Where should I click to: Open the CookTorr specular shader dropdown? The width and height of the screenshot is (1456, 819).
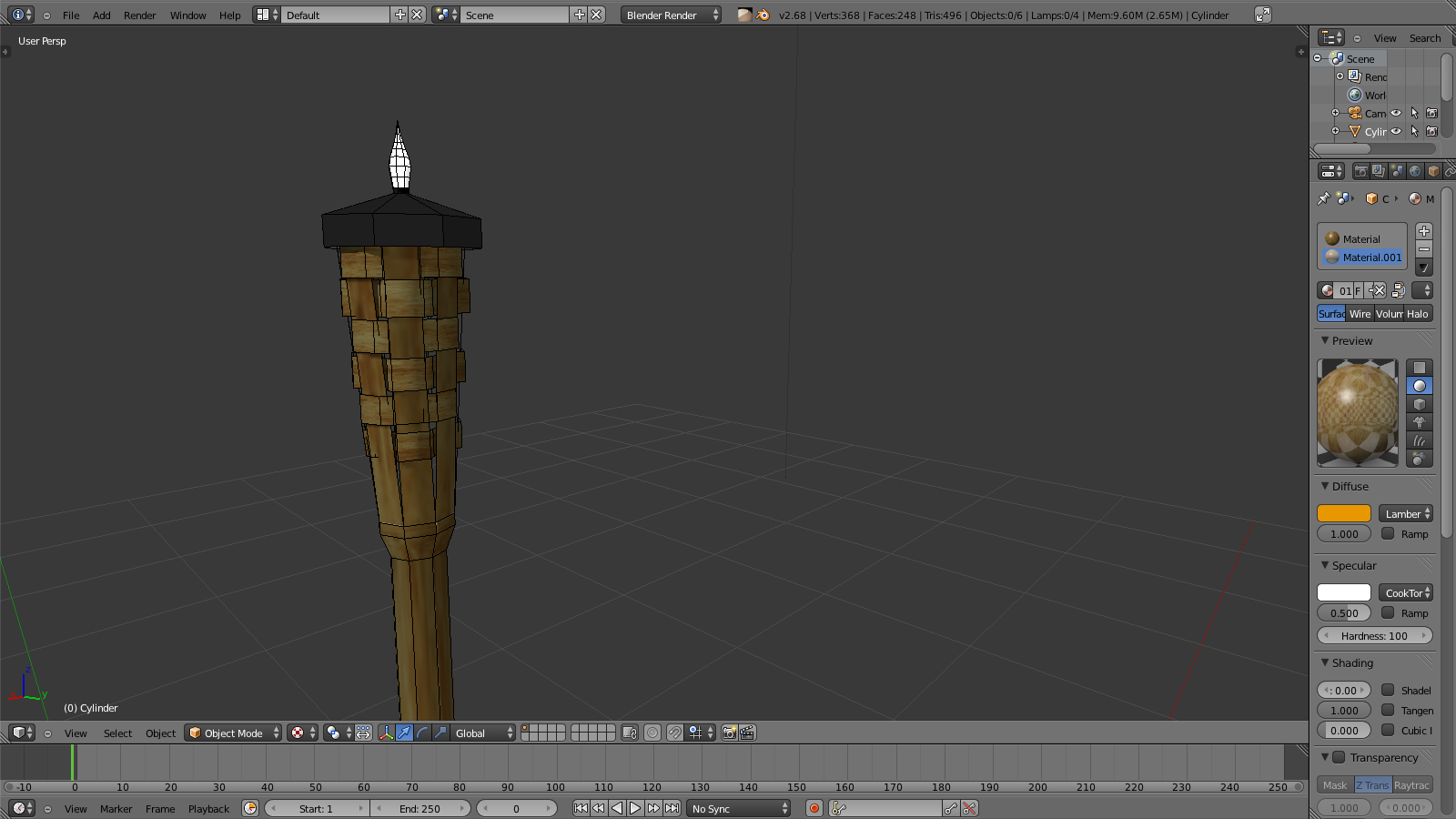point(1406,593)
